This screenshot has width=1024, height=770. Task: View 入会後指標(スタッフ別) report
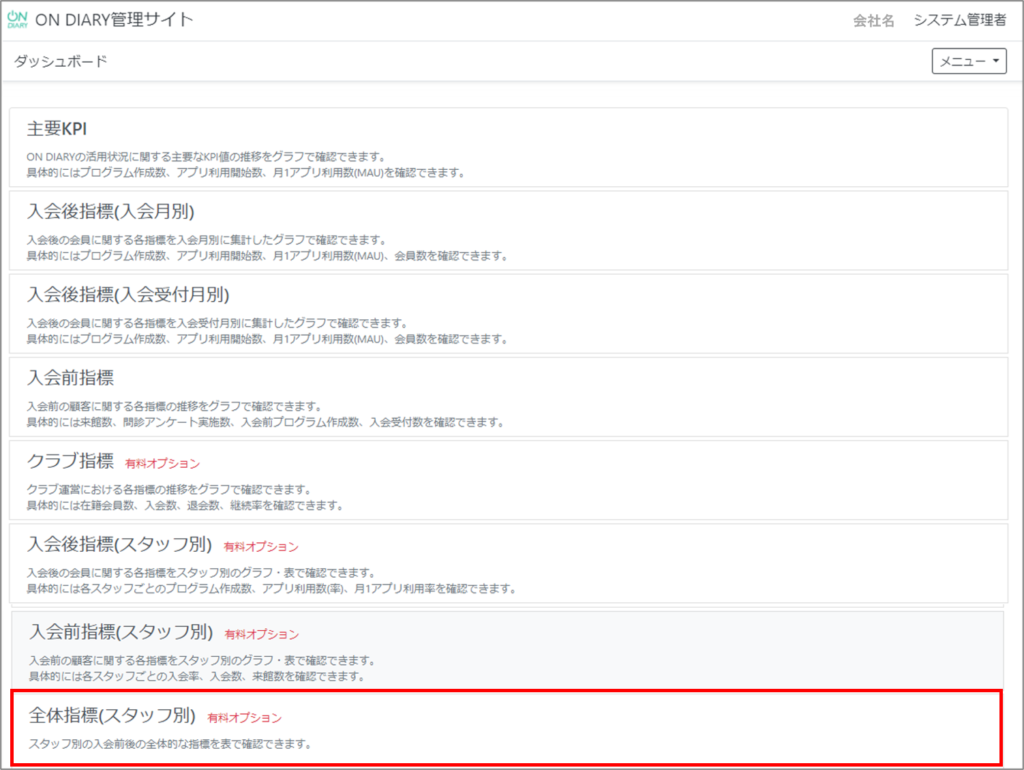click(x=119, y=545)
